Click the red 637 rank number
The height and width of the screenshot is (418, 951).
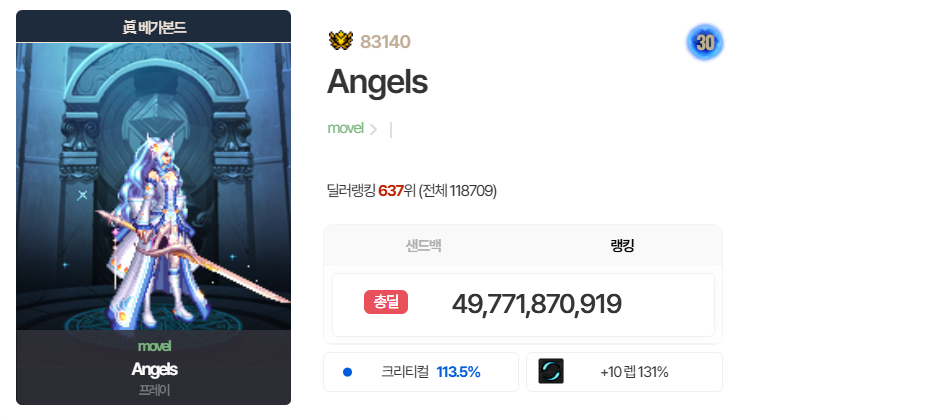pos(391,191)
